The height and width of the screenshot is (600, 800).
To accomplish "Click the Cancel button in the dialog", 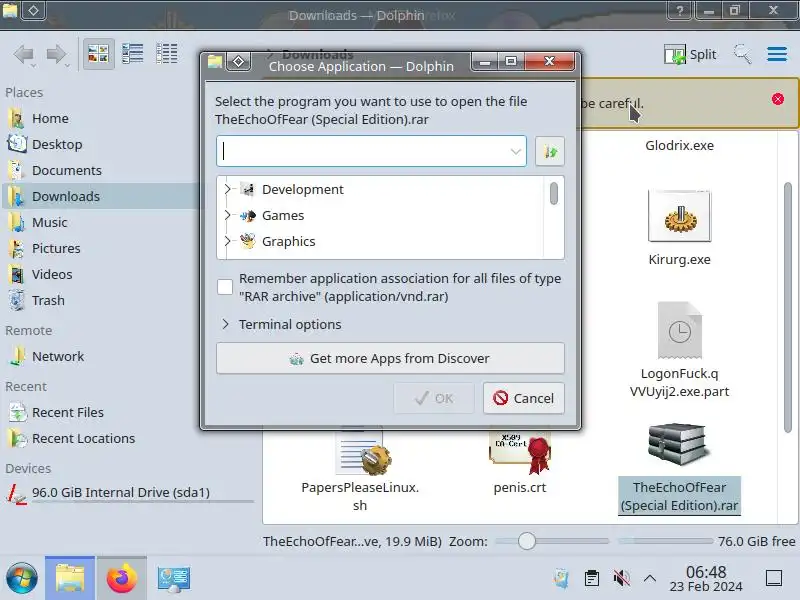I will (x=523, y=398).
